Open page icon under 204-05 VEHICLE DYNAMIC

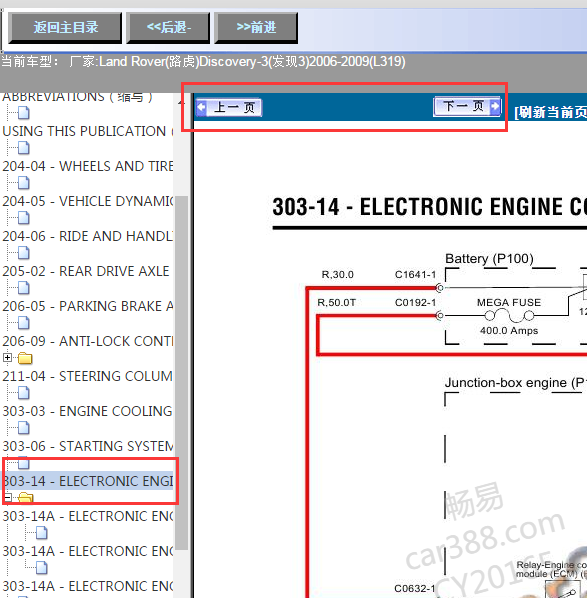[x=24, y=218]
